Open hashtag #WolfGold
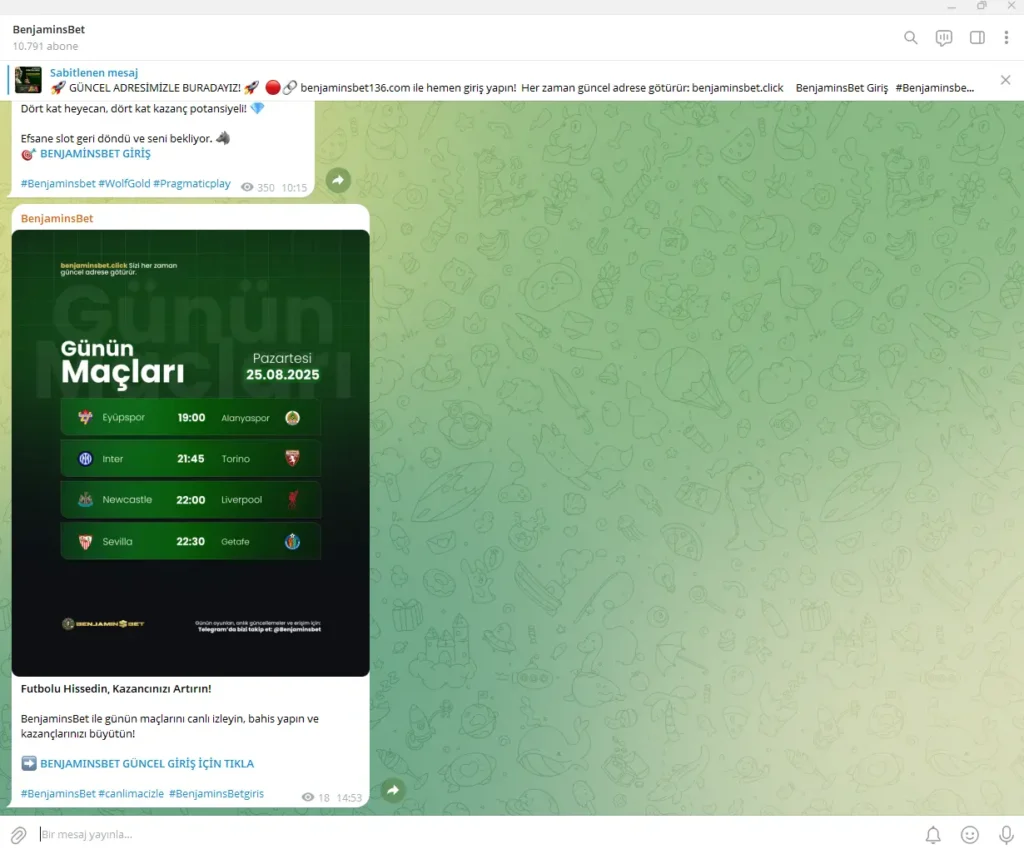The width and height of the screenshot is (1024, 854). 124,183
